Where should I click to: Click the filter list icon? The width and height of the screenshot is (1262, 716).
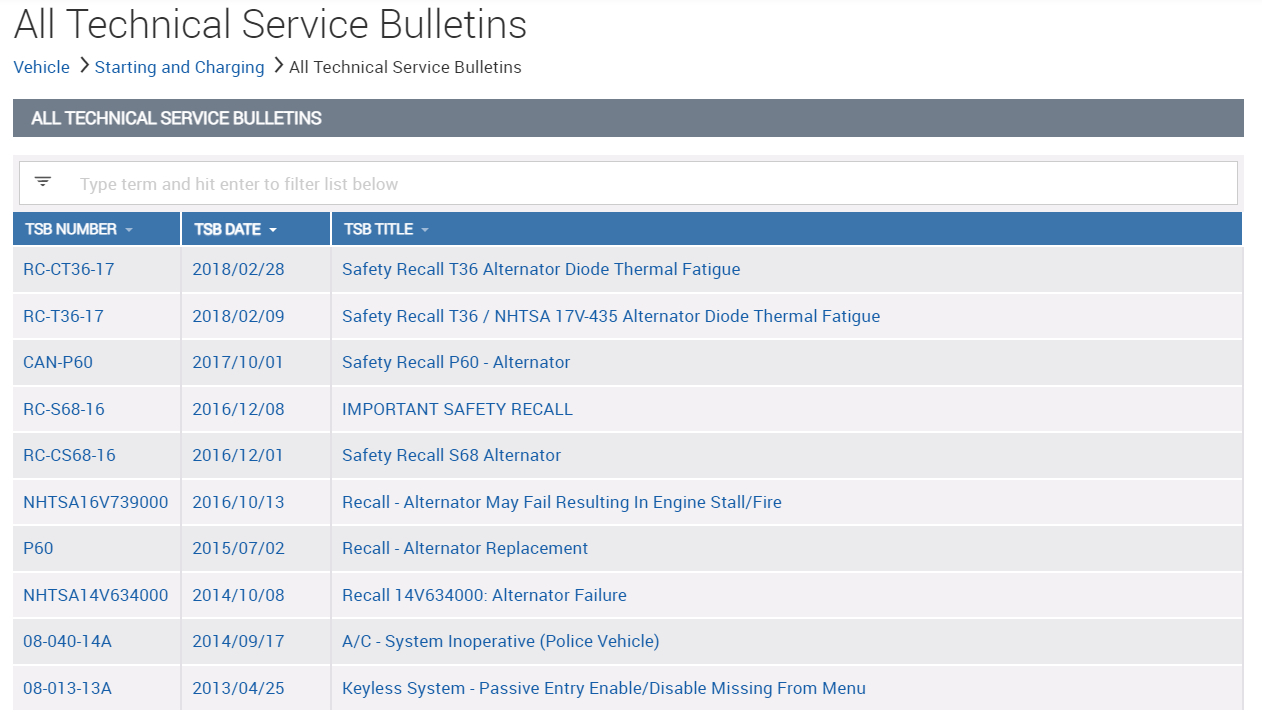[x=43, y=182]
